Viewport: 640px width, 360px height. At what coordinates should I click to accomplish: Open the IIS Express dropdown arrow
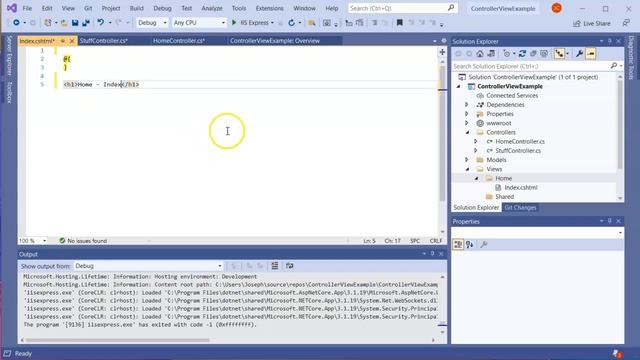[272, 23]
